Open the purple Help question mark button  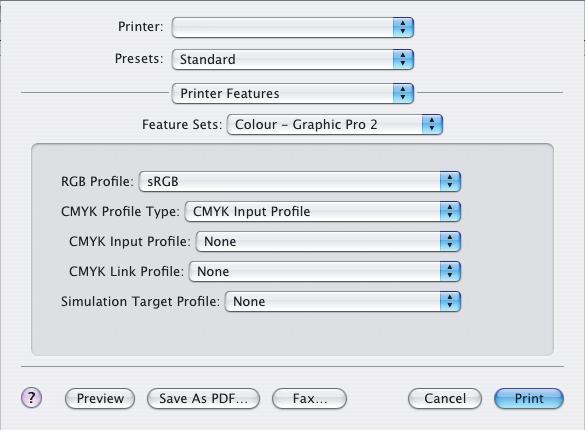(x=31, y=397)
